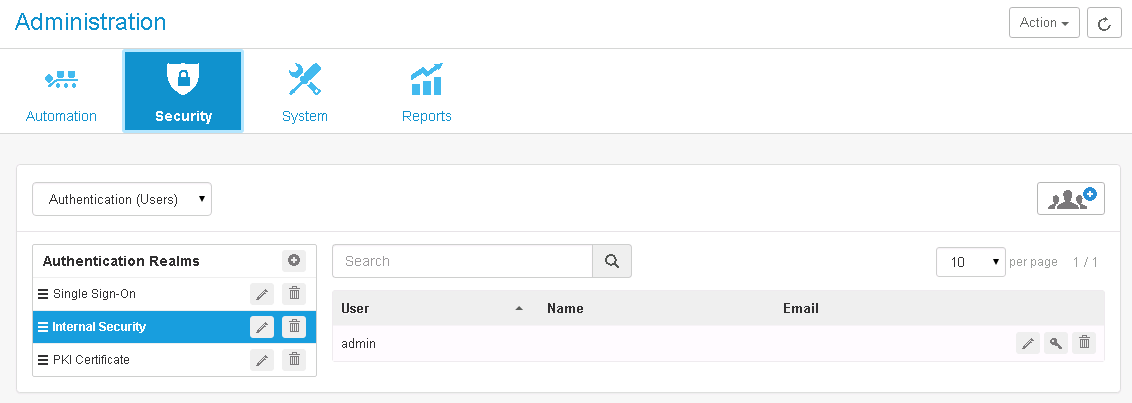Click the Authentication Realms heading
Image resolution: width=1132 pixels, height=403 pixels.
point(121,261)
